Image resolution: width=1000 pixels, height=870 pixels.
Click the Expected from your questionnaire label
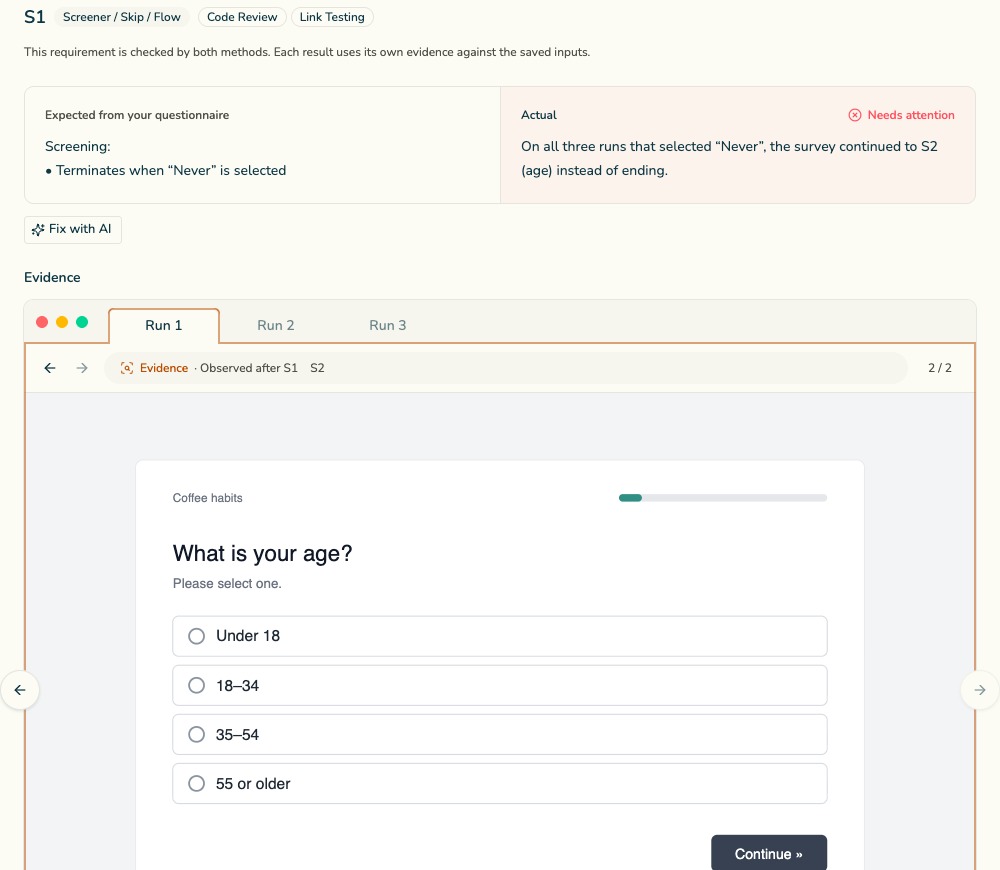point(136,115)
